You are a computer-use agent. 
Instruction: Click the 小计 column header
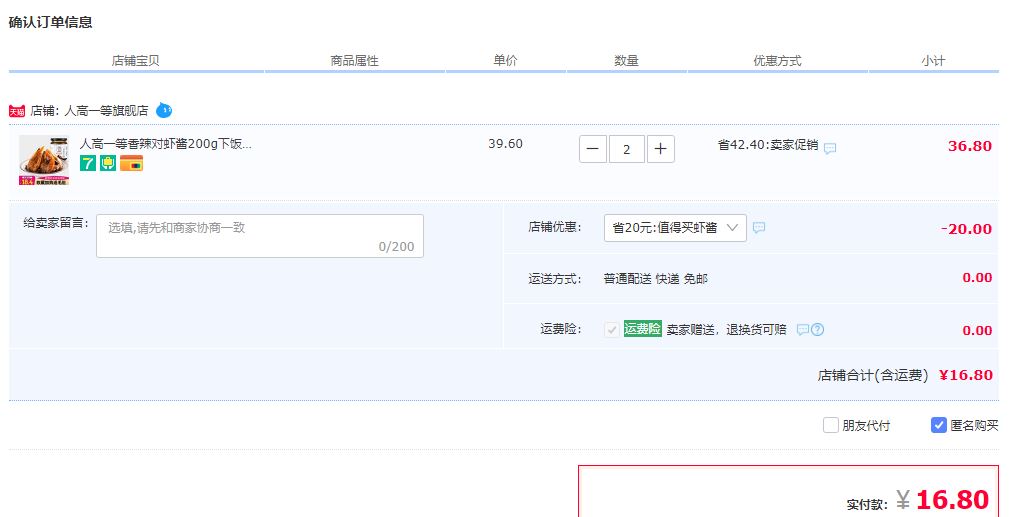(933, 61)
